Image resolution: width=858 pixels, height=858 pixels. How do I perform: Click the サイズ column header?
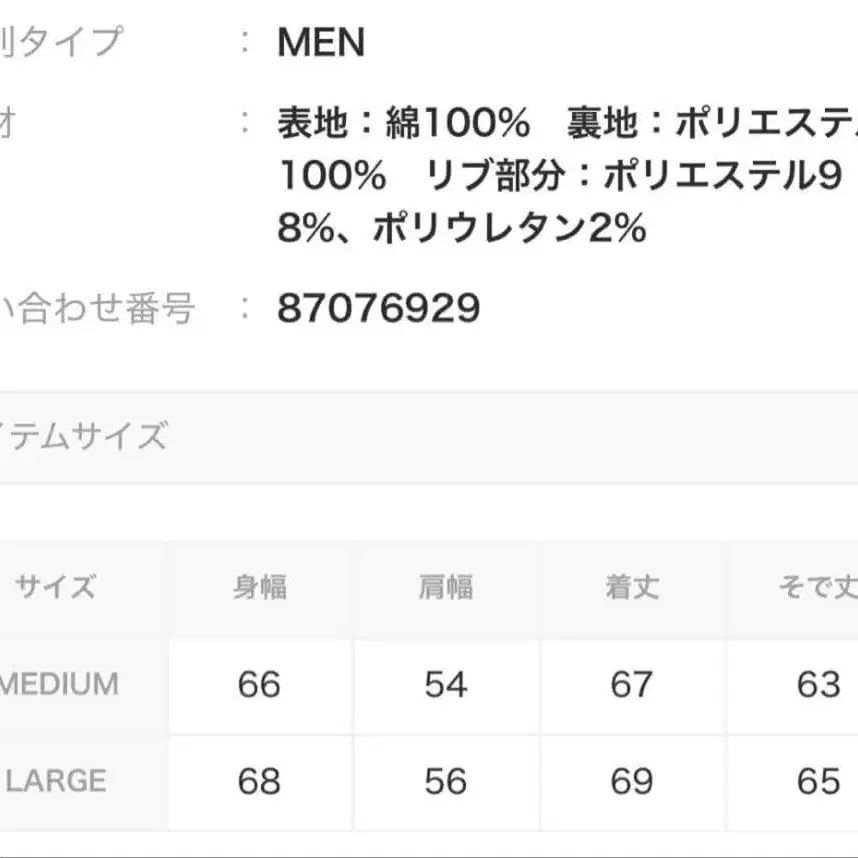(56, 587)
